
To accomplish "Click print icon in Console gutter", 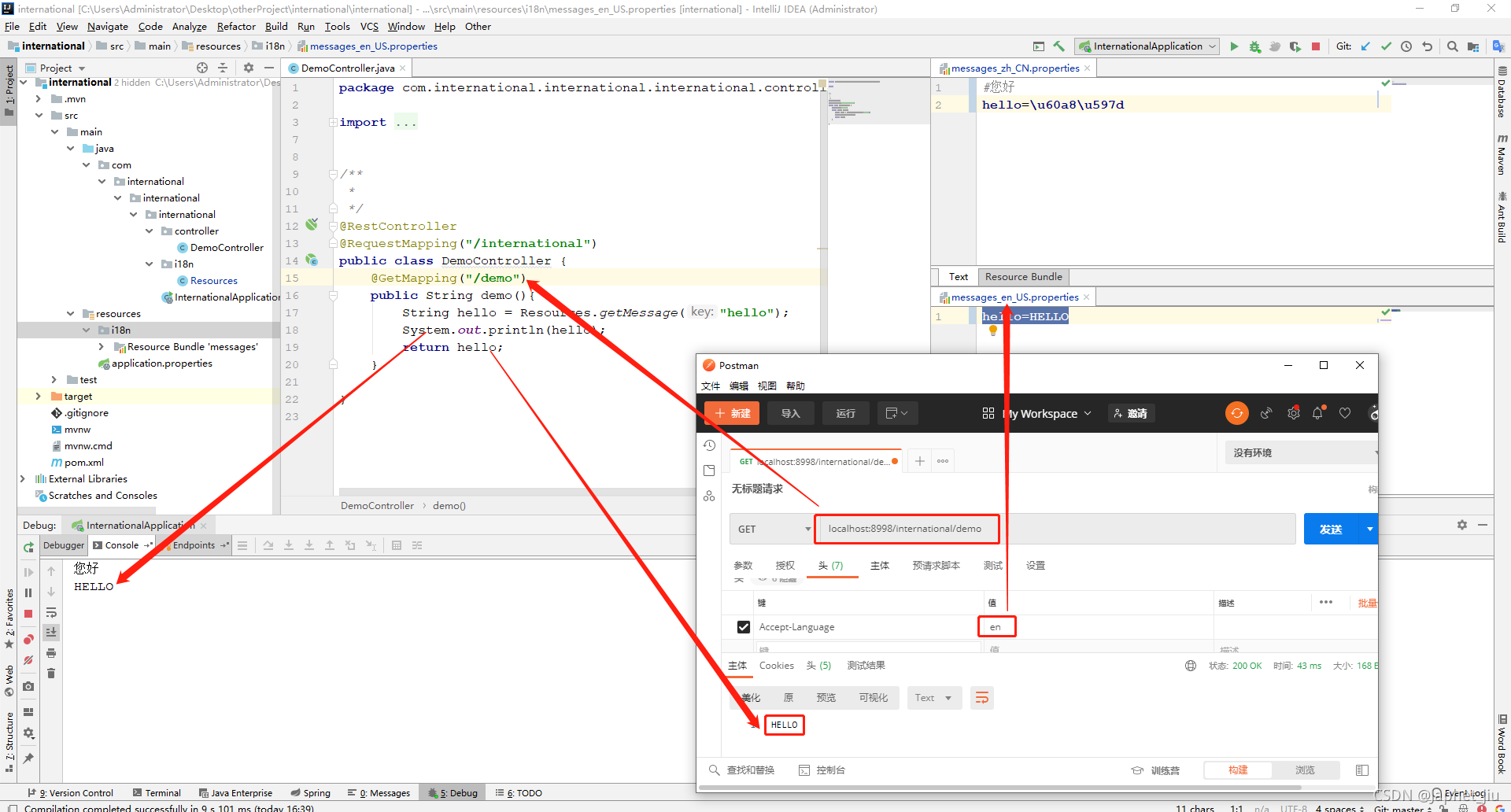I will (x=51, y=653).
